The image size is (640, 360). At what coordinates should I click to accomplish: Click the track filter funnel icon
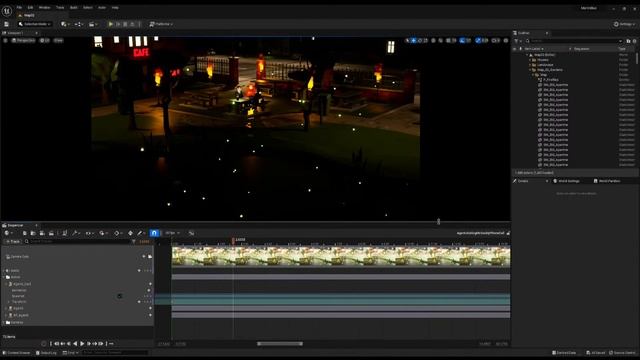133,242
